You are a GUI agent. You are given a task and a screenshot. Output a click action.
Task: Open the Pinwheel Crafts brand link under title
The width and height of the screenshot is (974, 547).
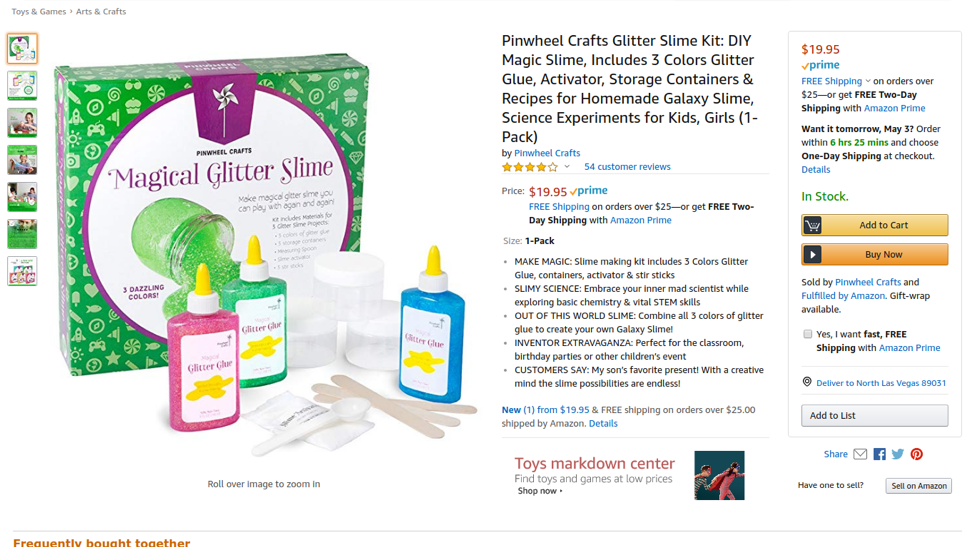point(547,153)
